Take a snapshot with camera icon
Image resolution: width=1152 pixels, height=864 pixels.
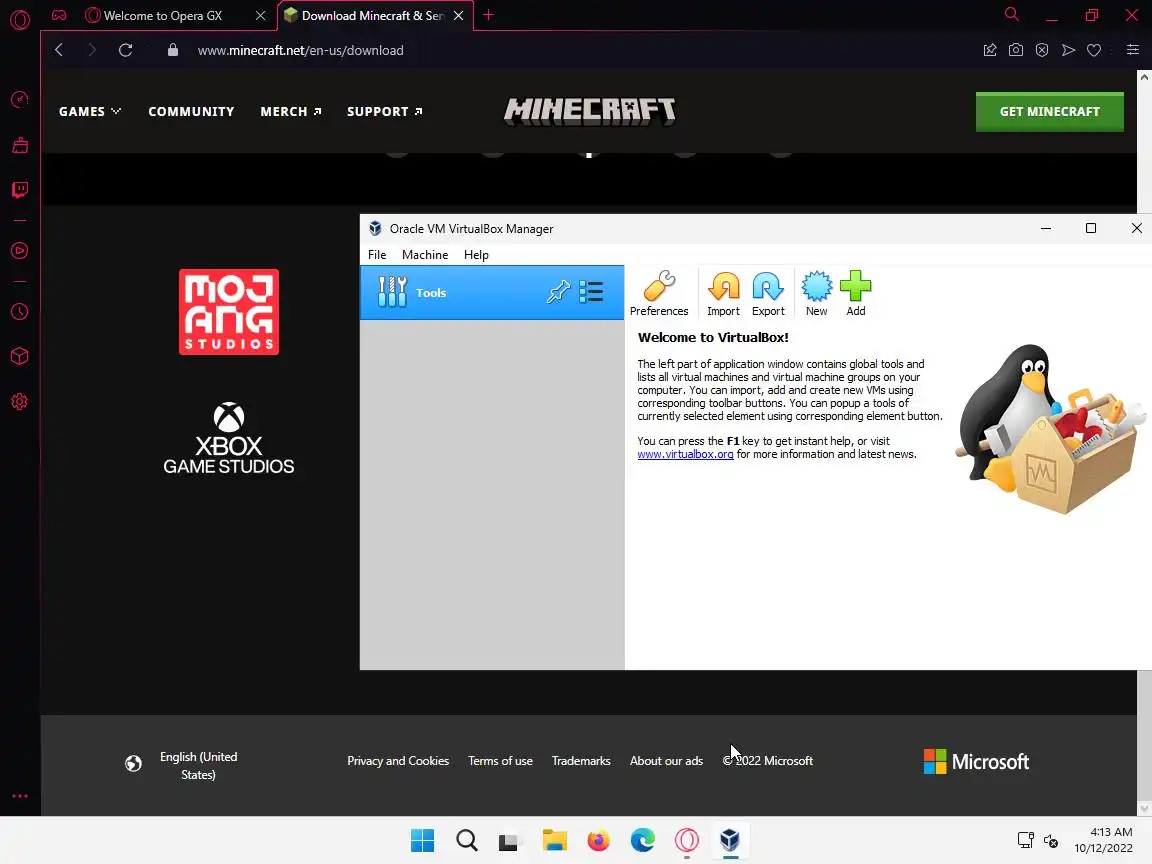tap(1015, 50)
